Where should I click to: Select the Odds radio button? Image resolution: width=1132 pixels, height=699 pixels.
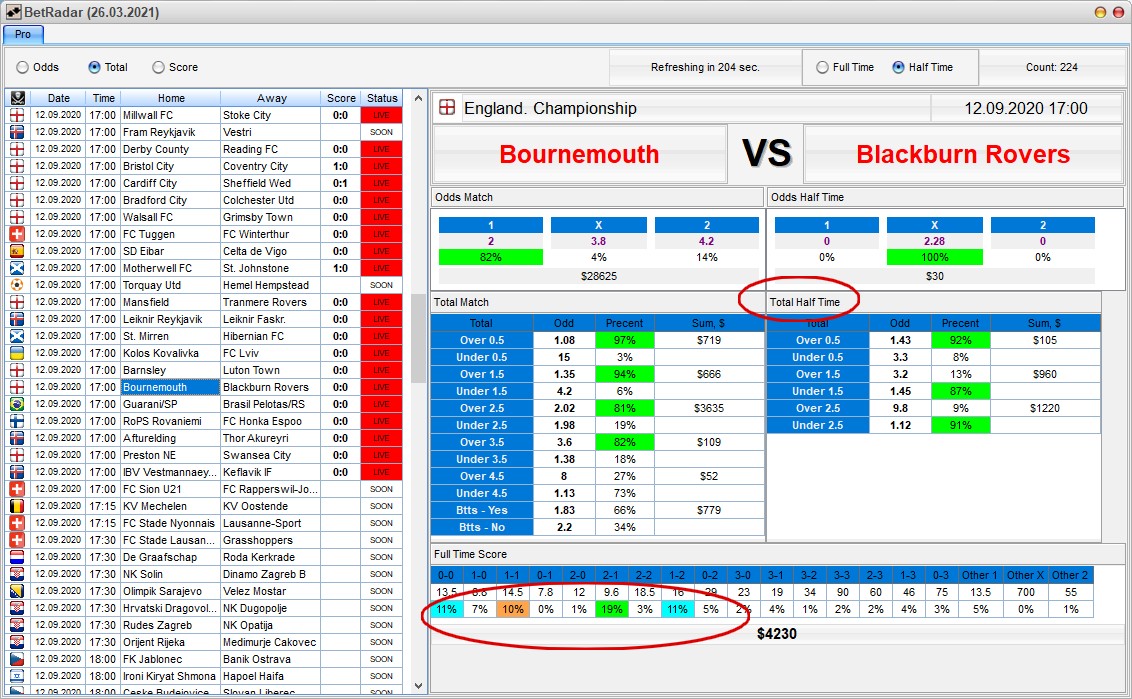point(22,67)
